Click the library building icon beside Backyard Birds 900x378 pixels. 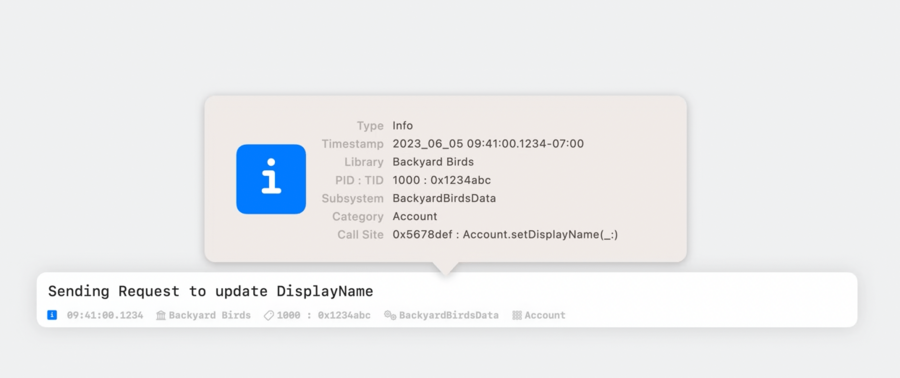pos(161,315)
